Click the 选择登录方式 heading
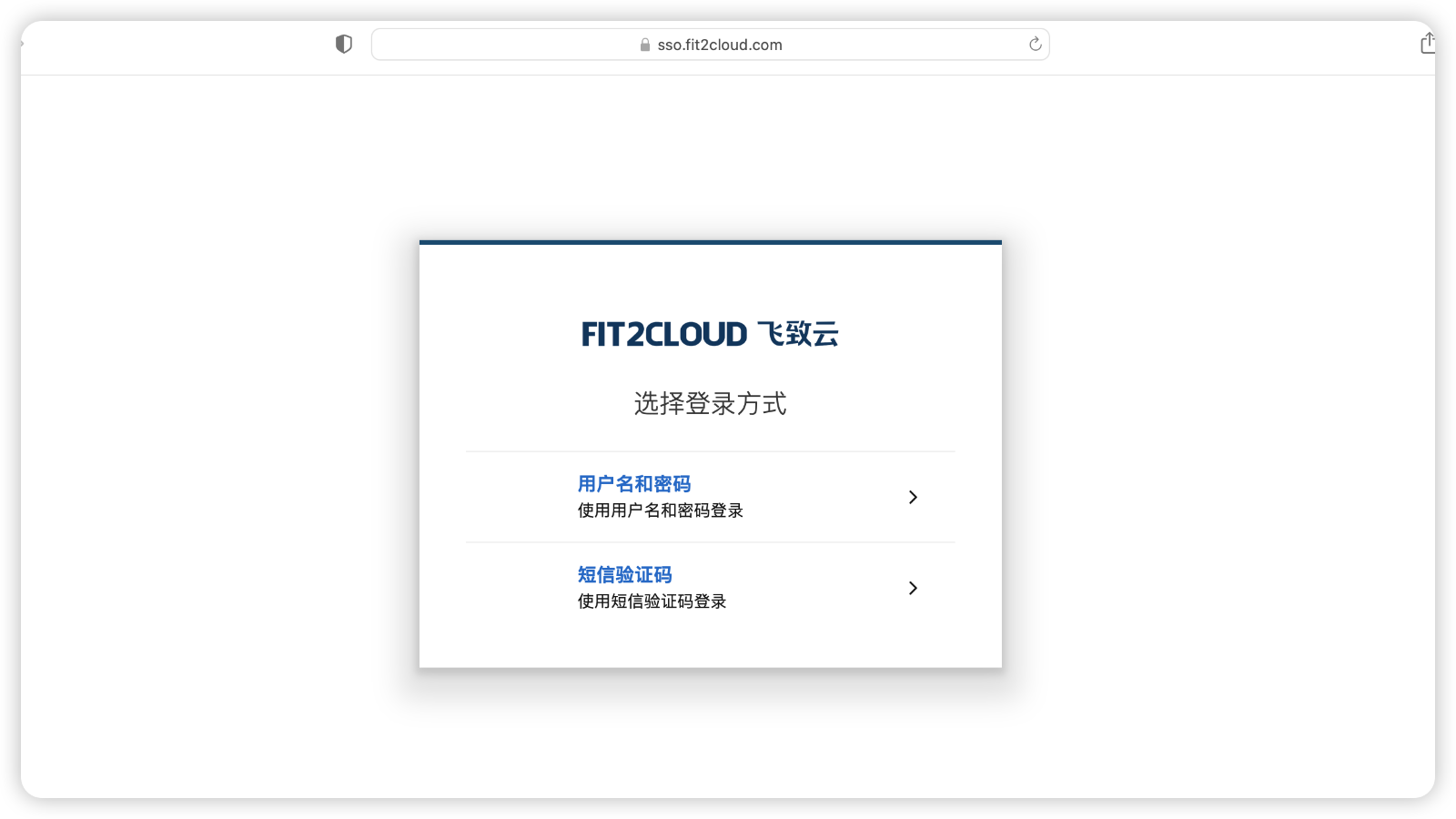The height and width of the screenshot is (819, 1456). pos(710,403)
